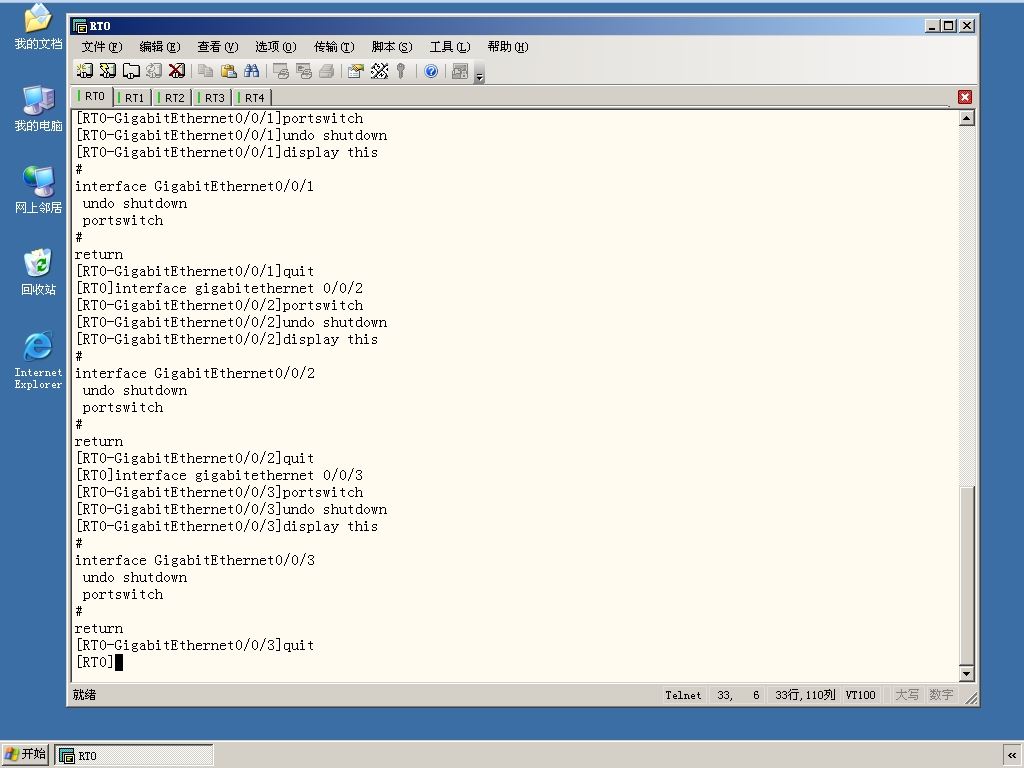Image resolution: width=1024 pixels, height=768 pixels.
Task: Click the terminal scrollbar down arrow
Action: tap(967, 673)
